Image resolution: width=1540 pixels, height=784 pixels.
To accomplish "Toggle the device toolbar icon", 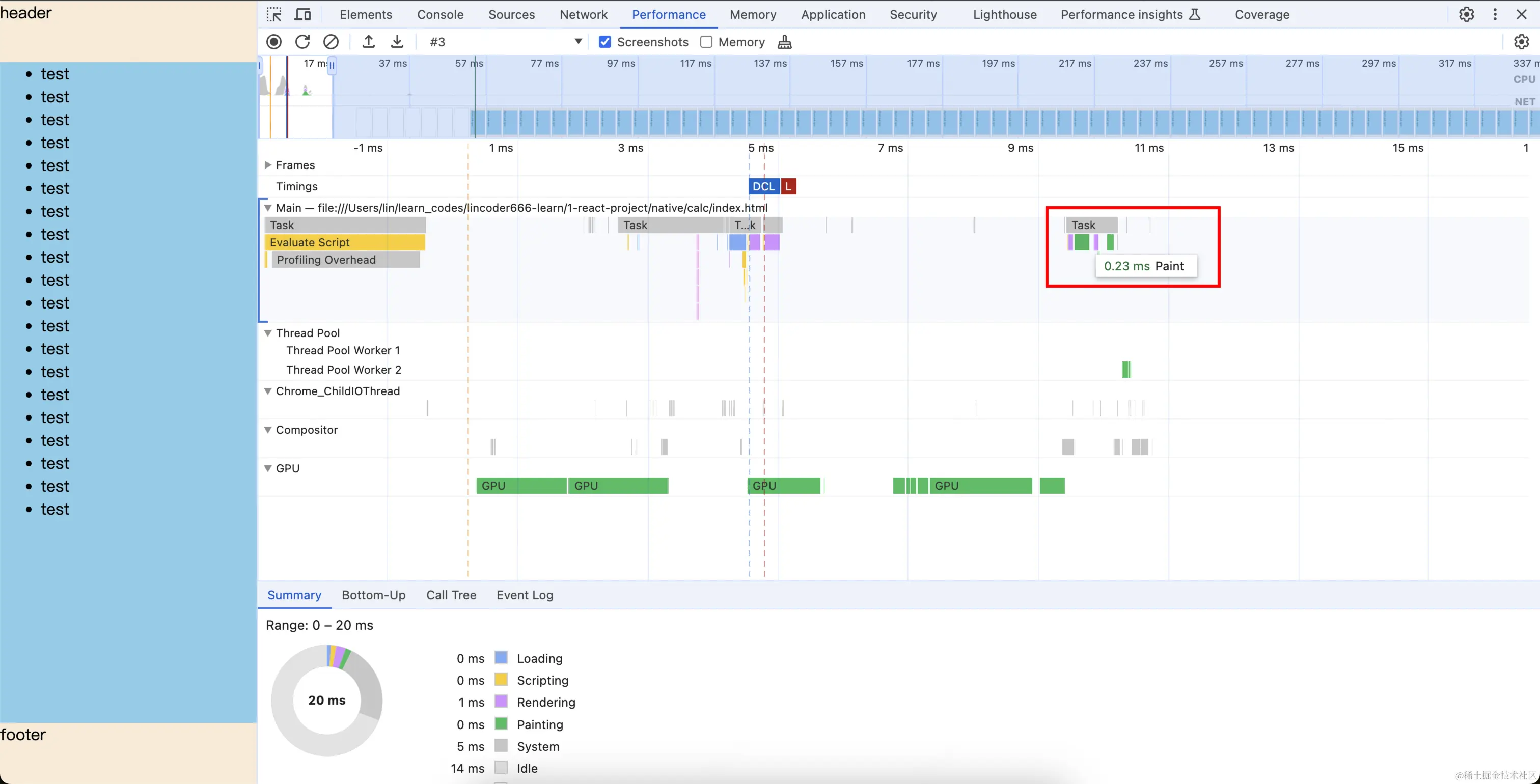I will [303, 14].
